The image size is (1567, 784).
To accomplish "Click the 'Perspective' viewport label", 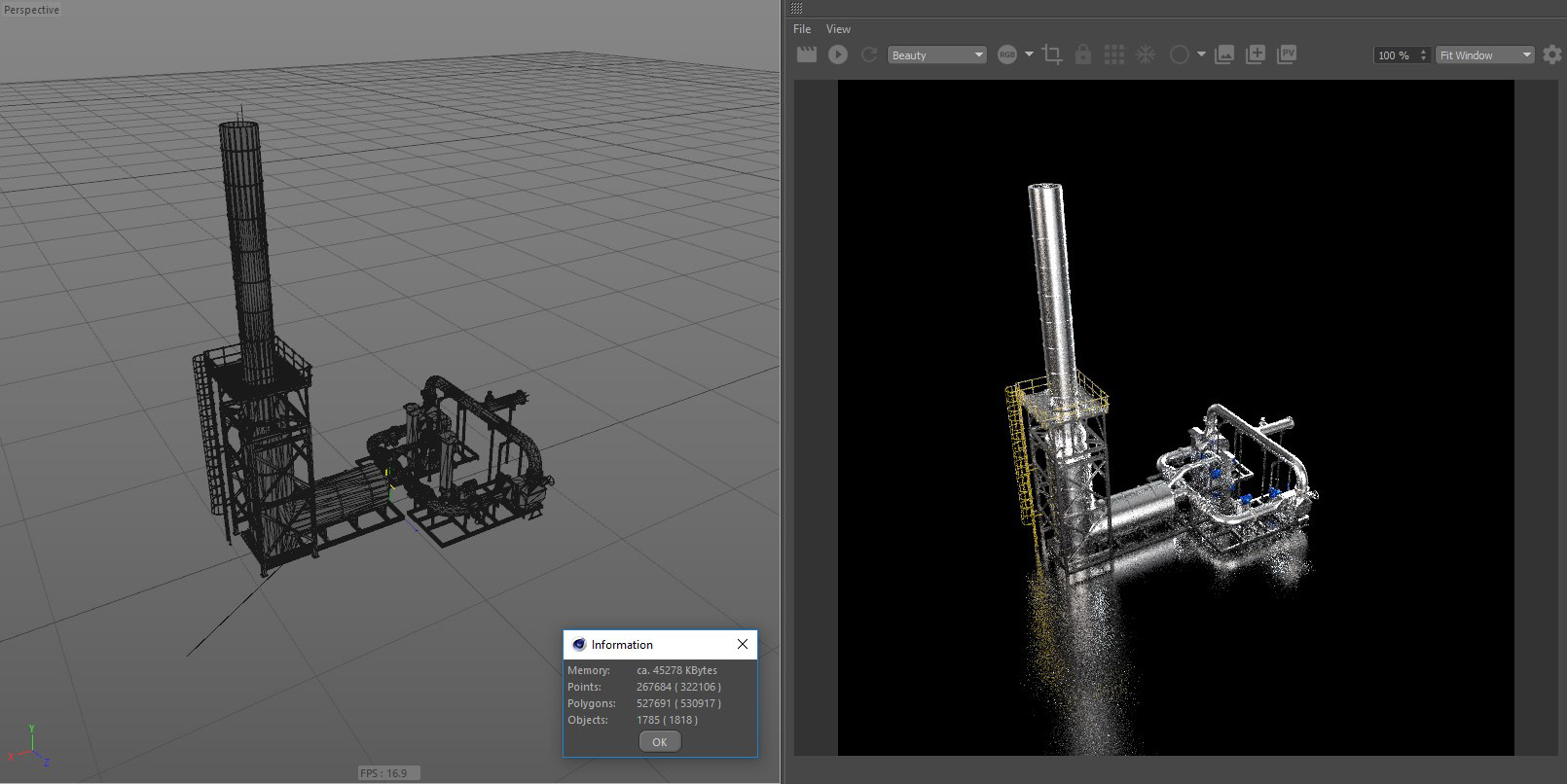I will (x=32, y=10).
